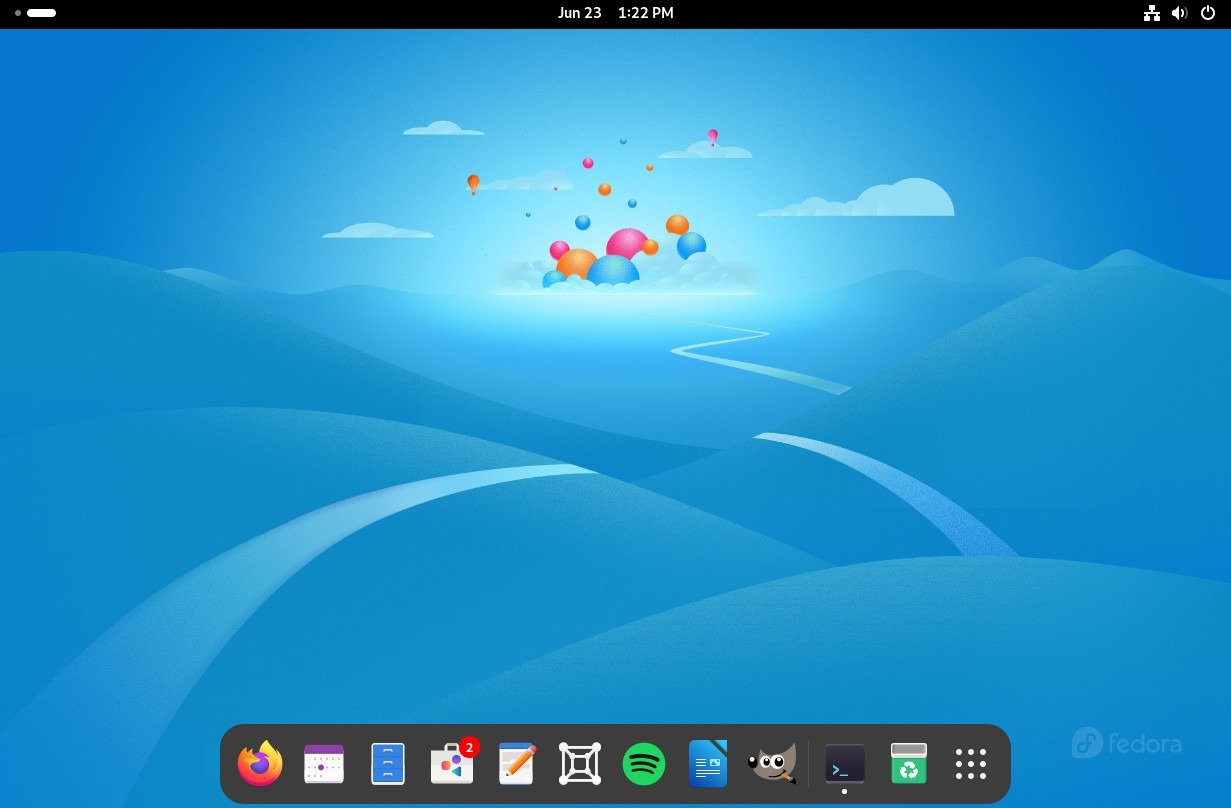This screenshot has height=808, width=1231.
Task: Launch GNOME Boxes
Action: point(579,763)
